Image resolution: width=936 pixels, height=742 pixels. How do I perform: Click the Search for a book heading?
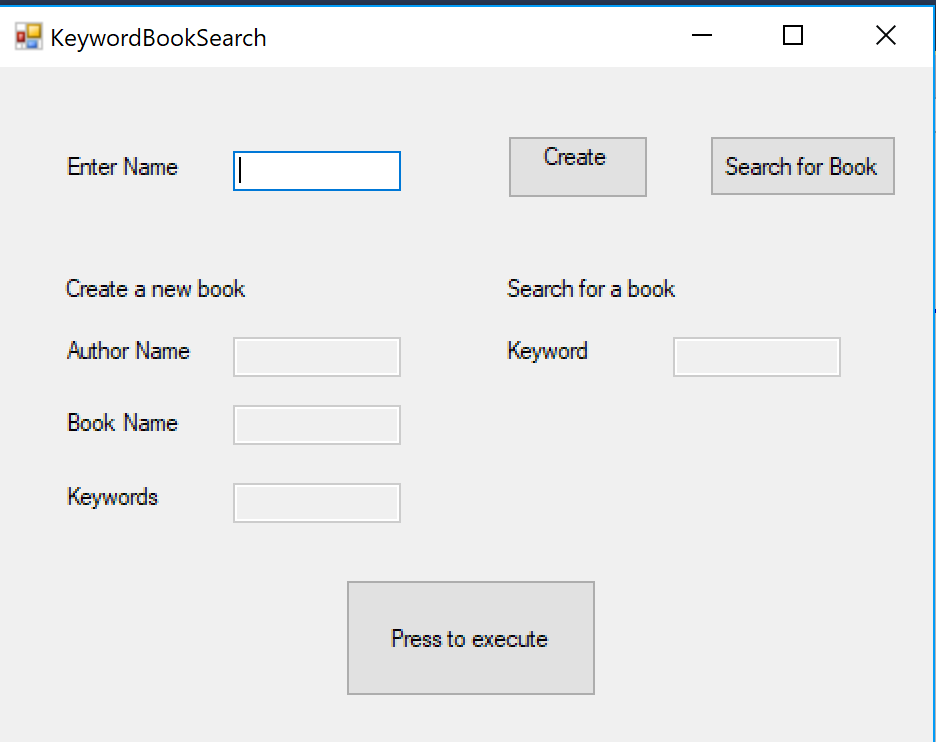click(x=591, y=289)
